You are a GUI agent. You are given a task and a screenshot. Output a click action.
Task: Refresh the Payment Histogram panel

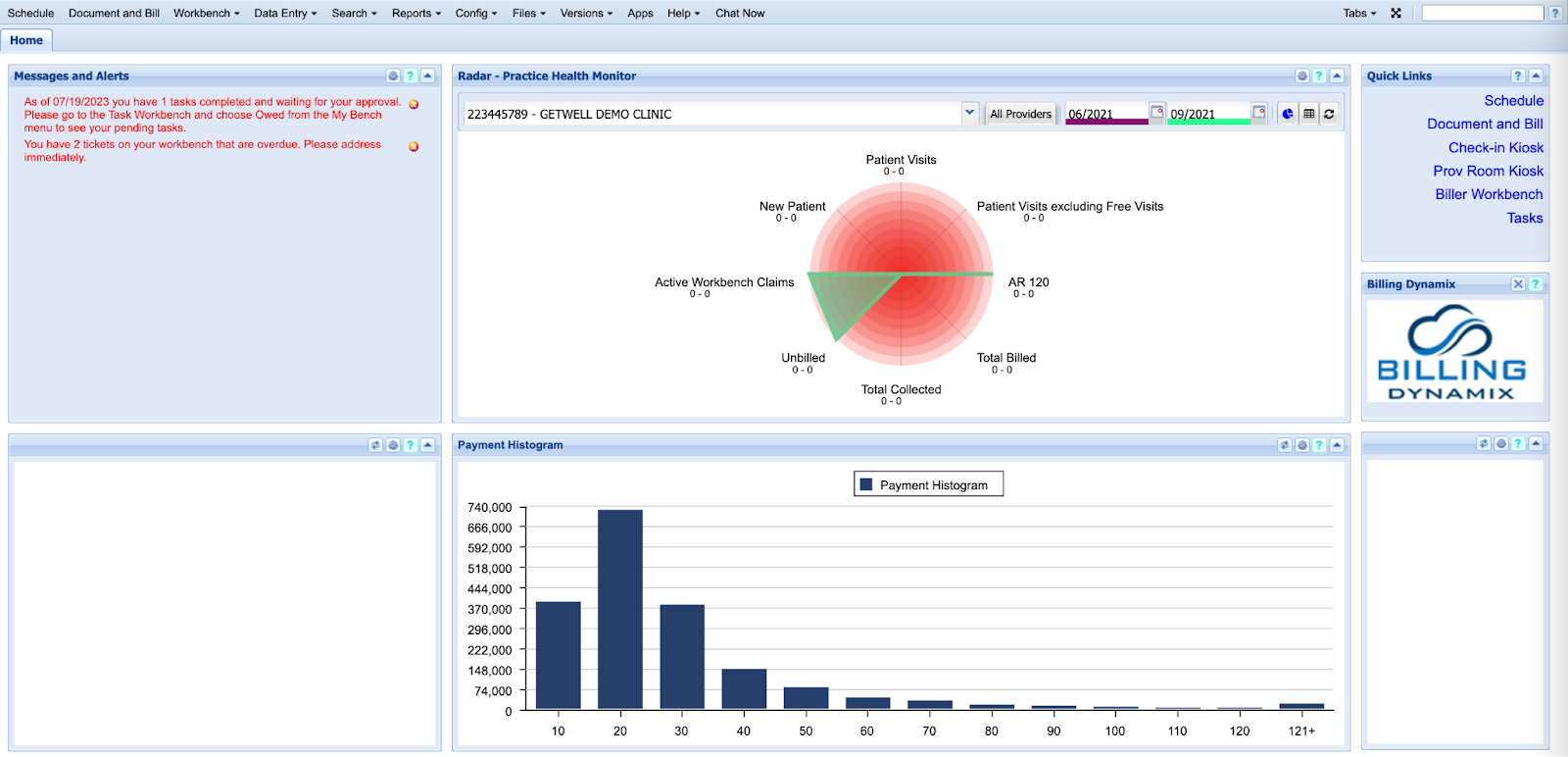1284,445
